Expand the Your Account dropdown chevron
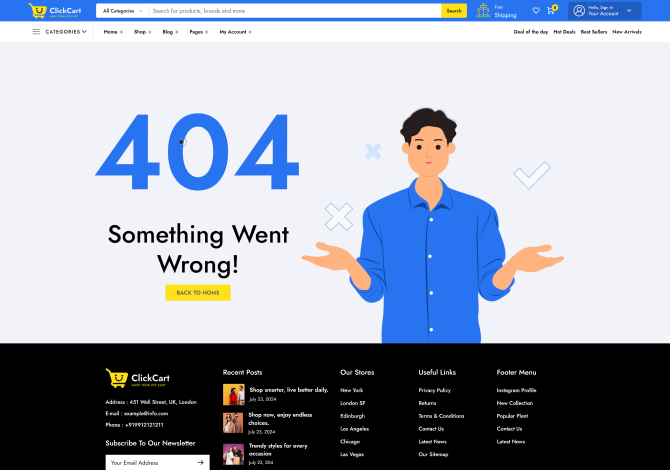The height and width of the screenshot is (470, 670). (x=629, y=11)
